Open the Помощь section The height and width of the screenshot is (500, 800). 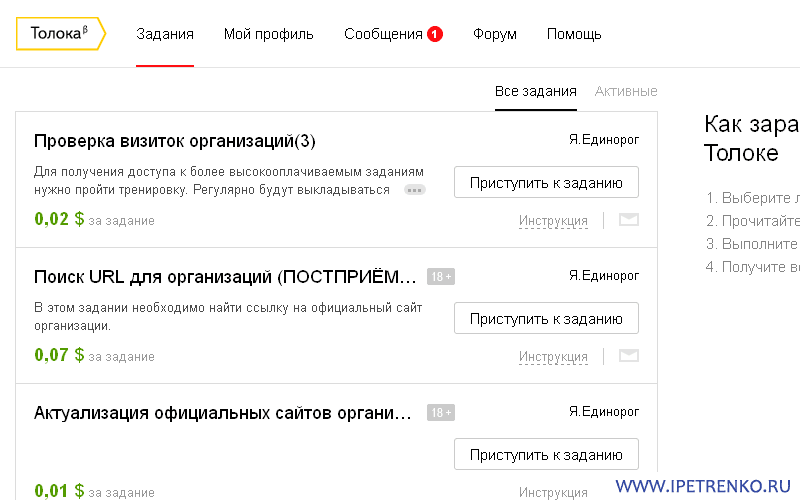pos(574,34)
